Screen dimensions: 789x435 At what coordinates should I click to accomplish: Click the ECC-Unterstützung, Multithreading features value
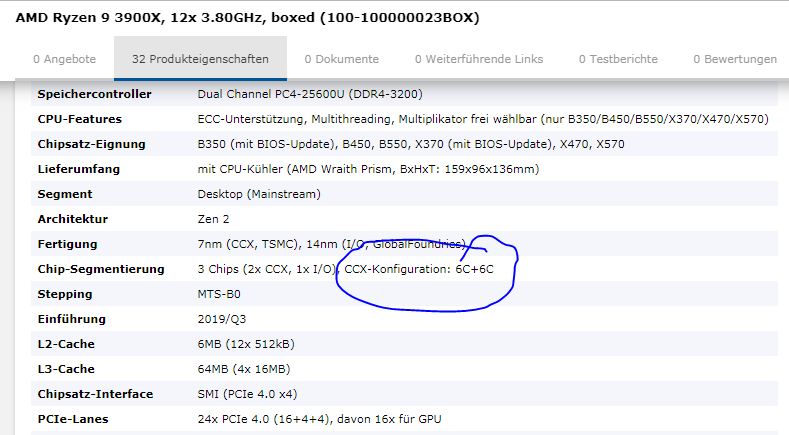(483, 119)
